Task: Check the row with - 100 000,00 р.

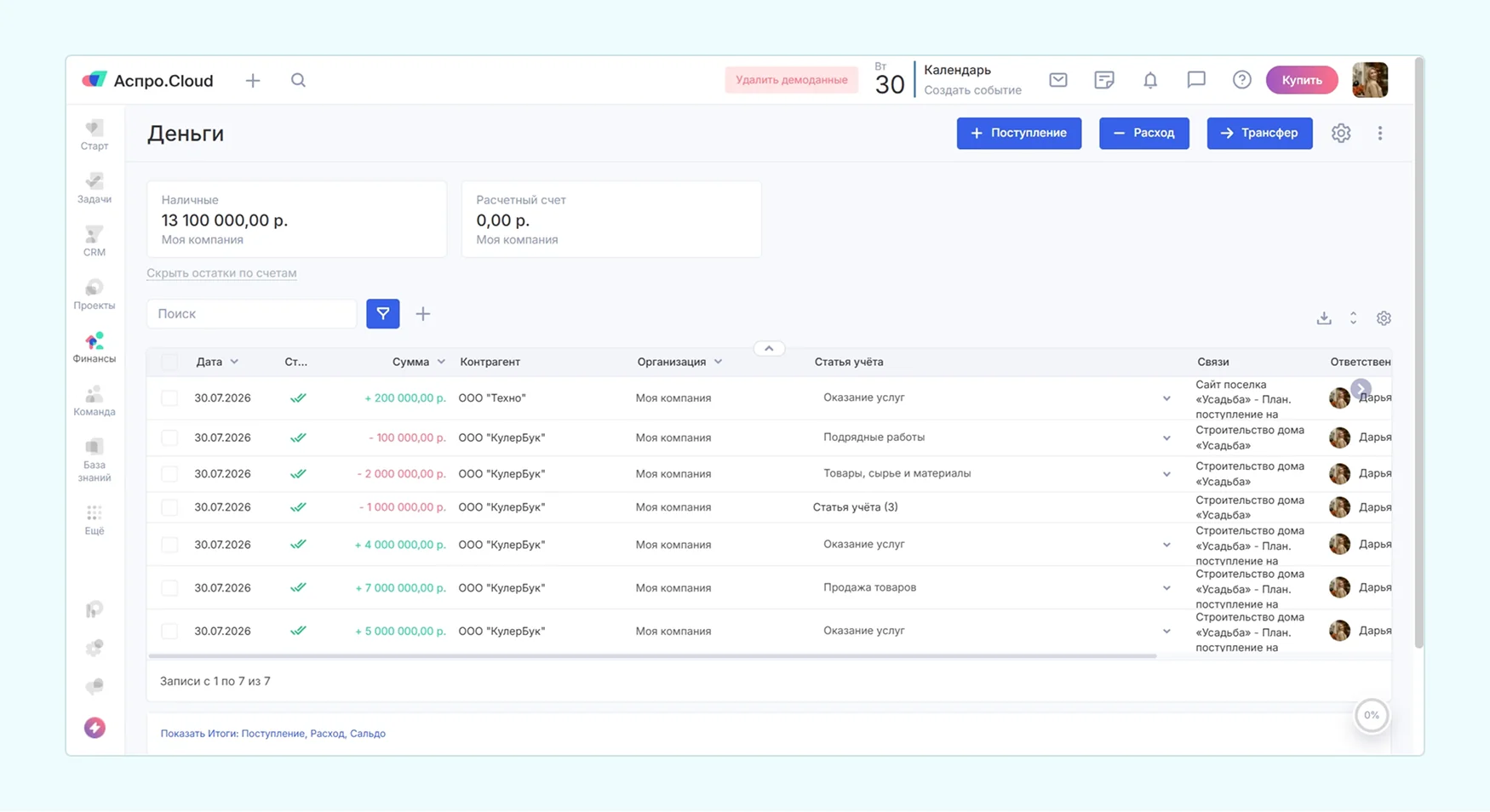Action: 169,437
